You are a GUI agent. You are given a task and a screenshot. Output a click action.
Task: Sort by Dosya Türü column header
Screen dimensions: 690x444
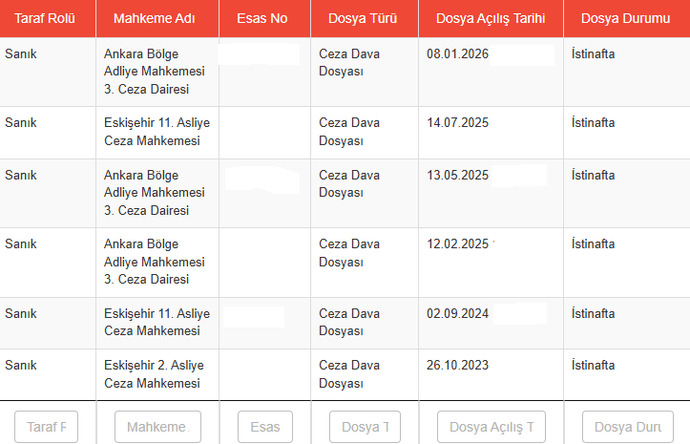(x=362, y=18)
